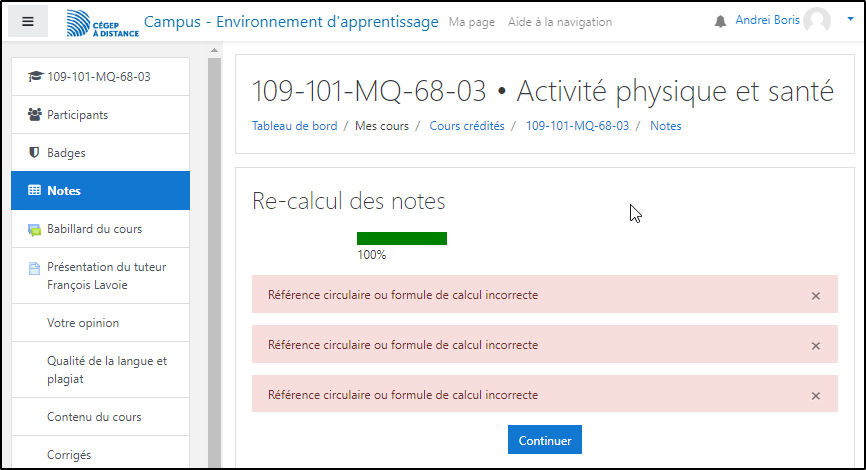Open Babillard du cours forum
866x470 pixels.
tap(94, 229)
